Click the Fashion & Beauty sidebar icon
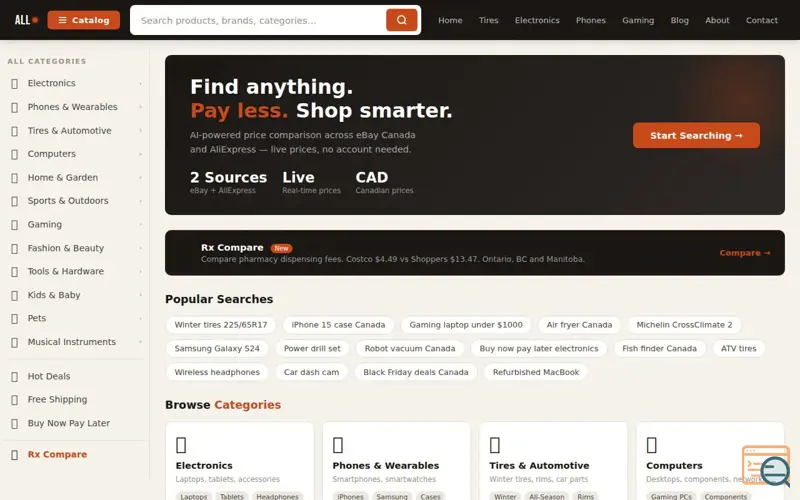This screenshot has width=800, height=500. point(15,248)
